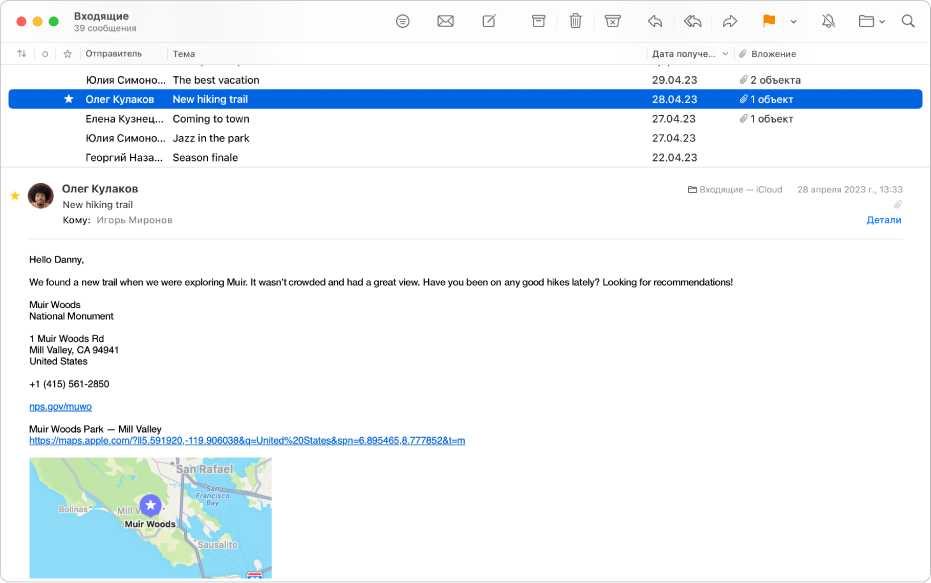Sort by date received column header
931x583 pixels.
[x=684, y=54]
